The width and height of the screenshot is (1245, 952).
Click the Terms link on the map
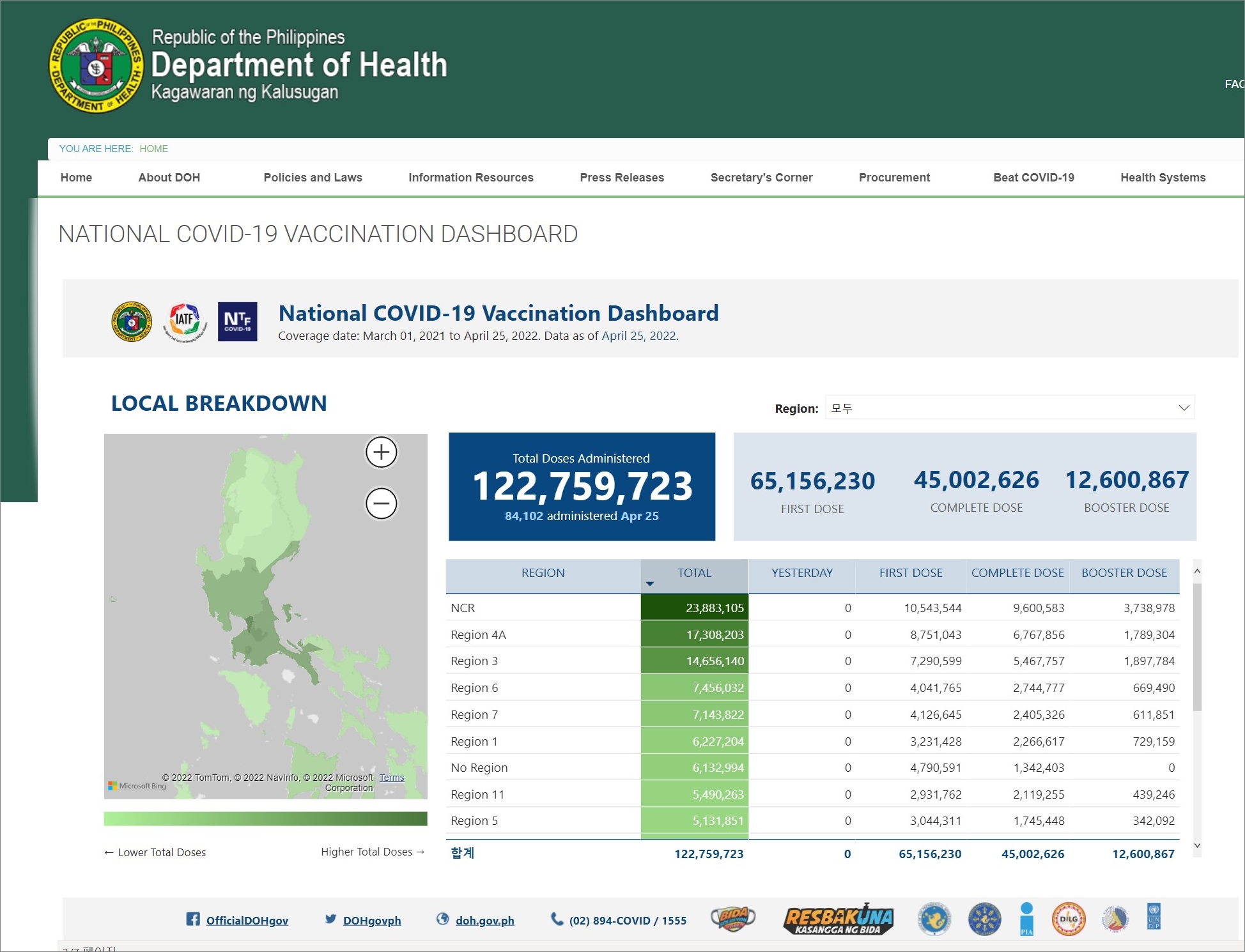coord(392,778)
